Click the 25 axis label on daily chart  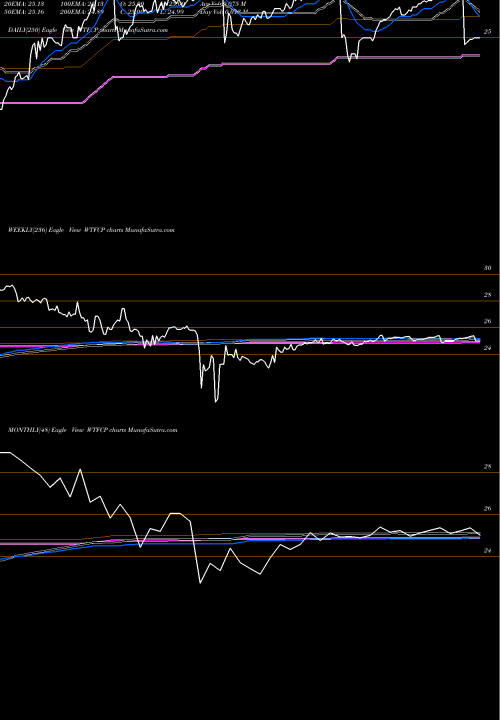coord(487,32)
